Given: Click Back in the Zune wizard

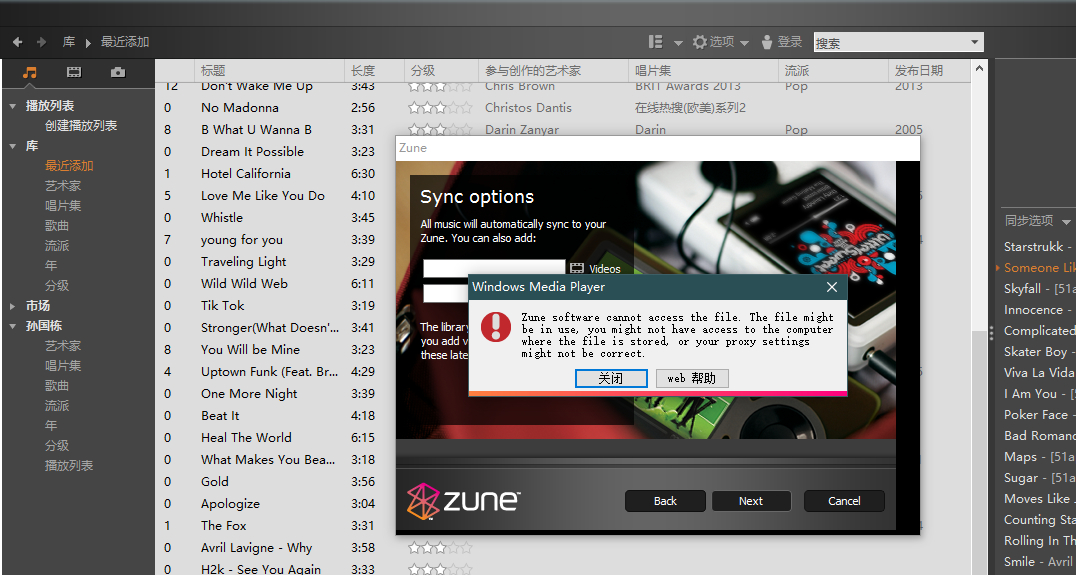Looking at the screenshot, I should coord(665,501).
